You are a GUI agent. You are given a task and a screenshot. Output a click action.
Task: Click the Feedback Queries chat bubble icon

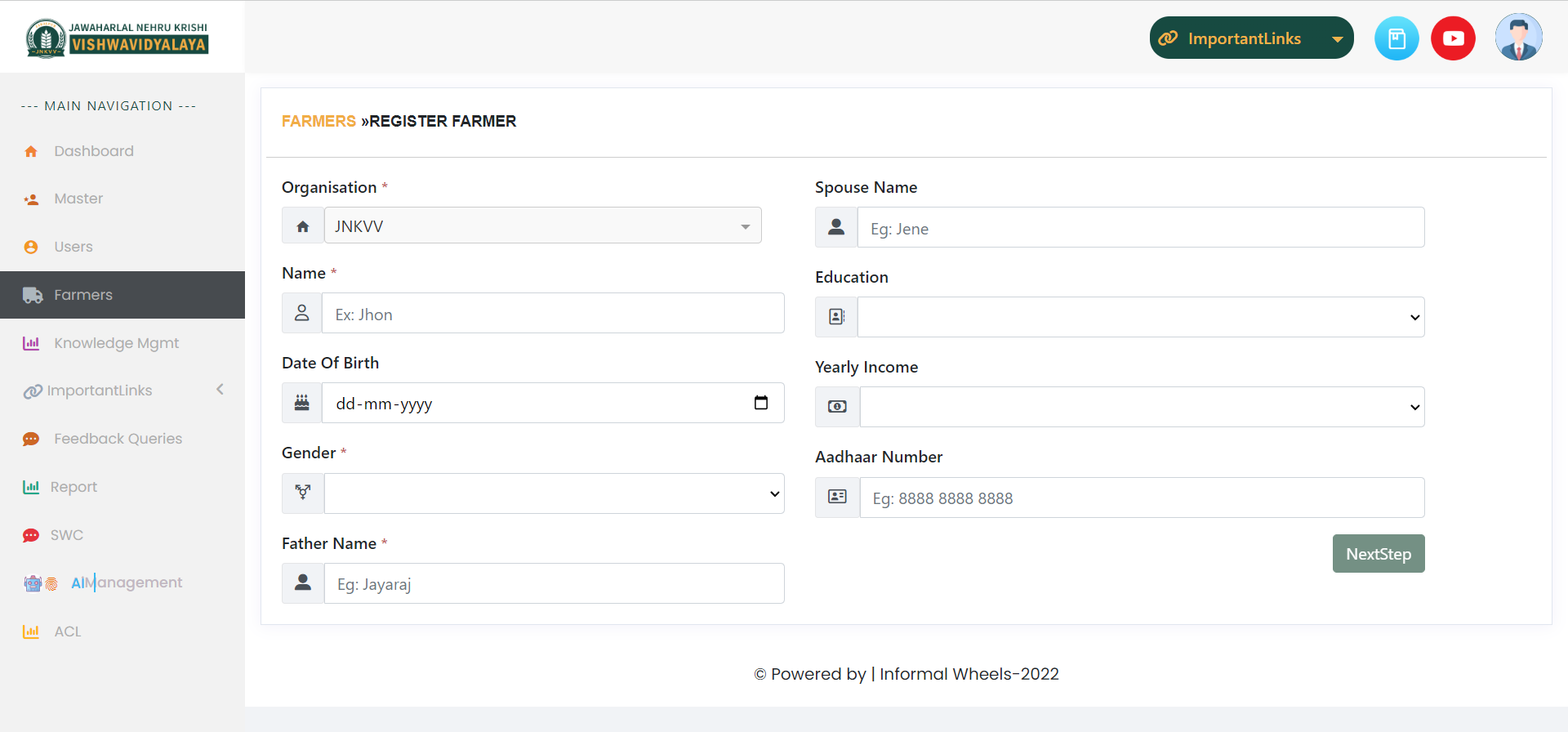click(x=31, y=440)
